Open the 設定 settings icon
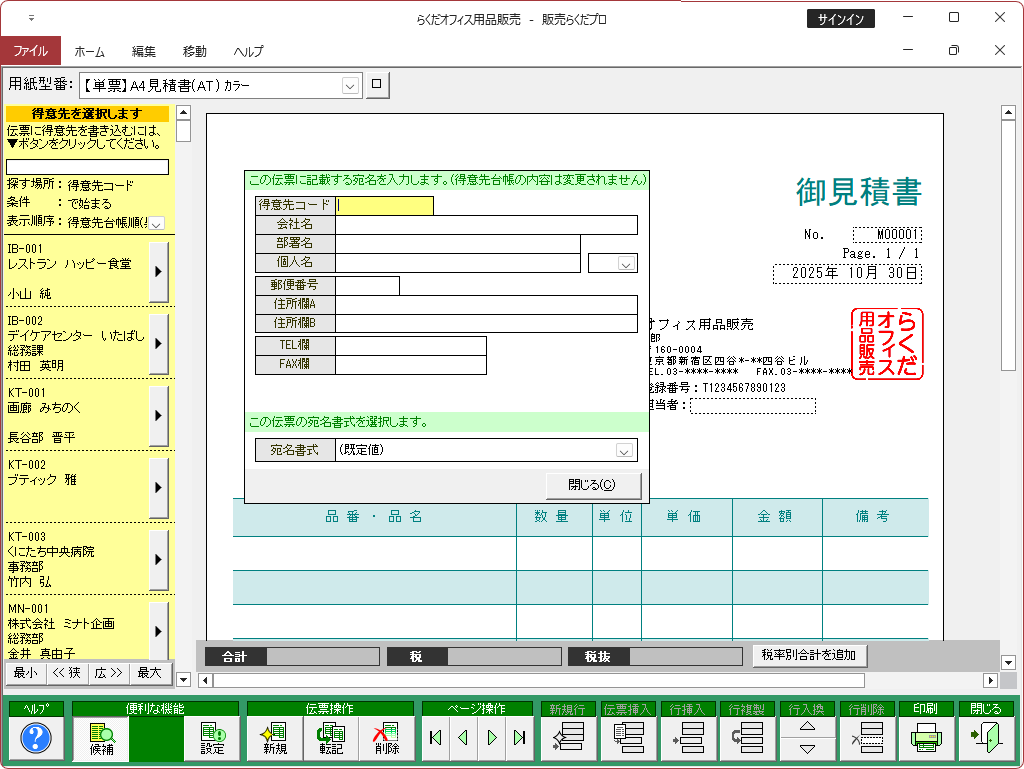The image size is (1024, 769). coord(212,738)
